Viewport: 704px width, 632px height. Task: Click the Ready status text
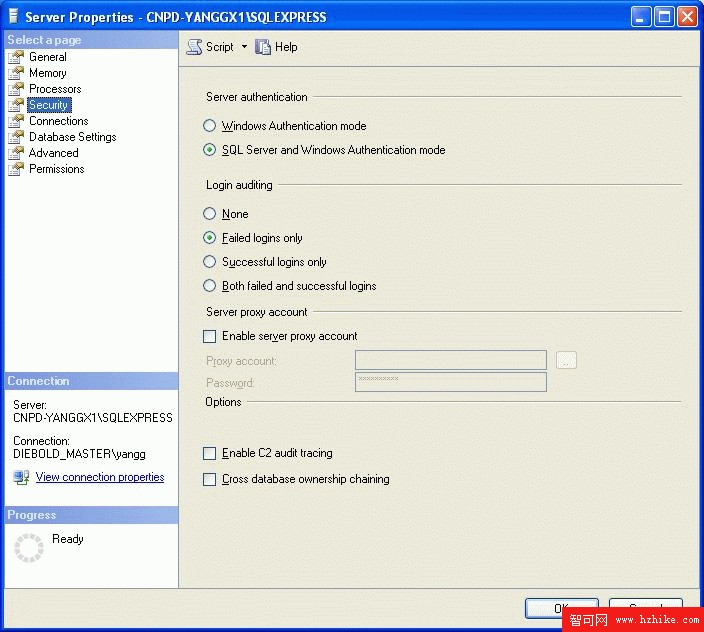(68, 539)
